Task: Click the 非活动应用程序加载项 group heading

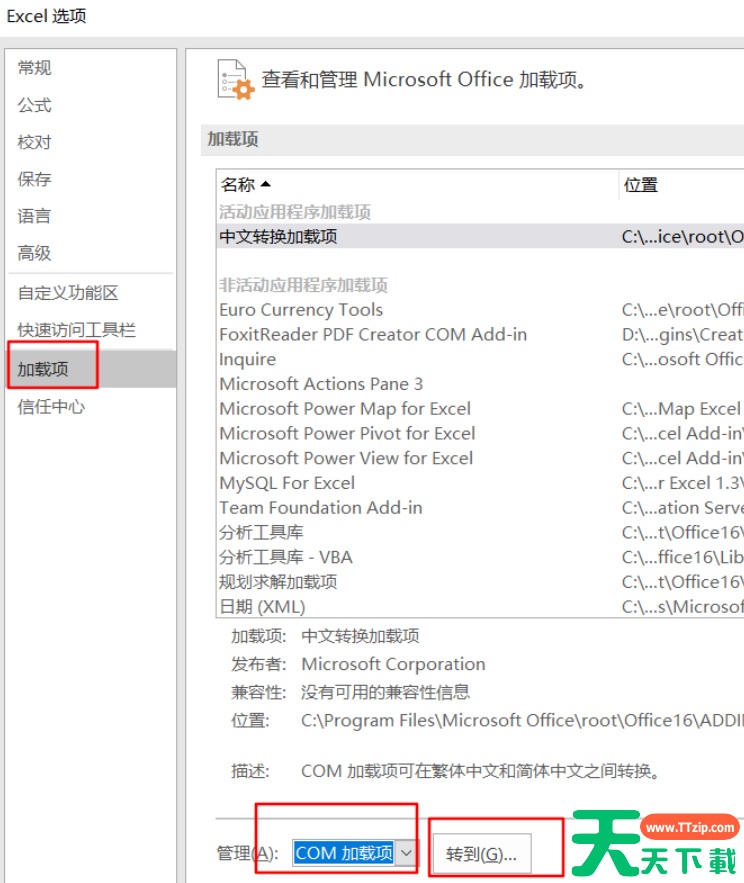Action: [303, 286]
